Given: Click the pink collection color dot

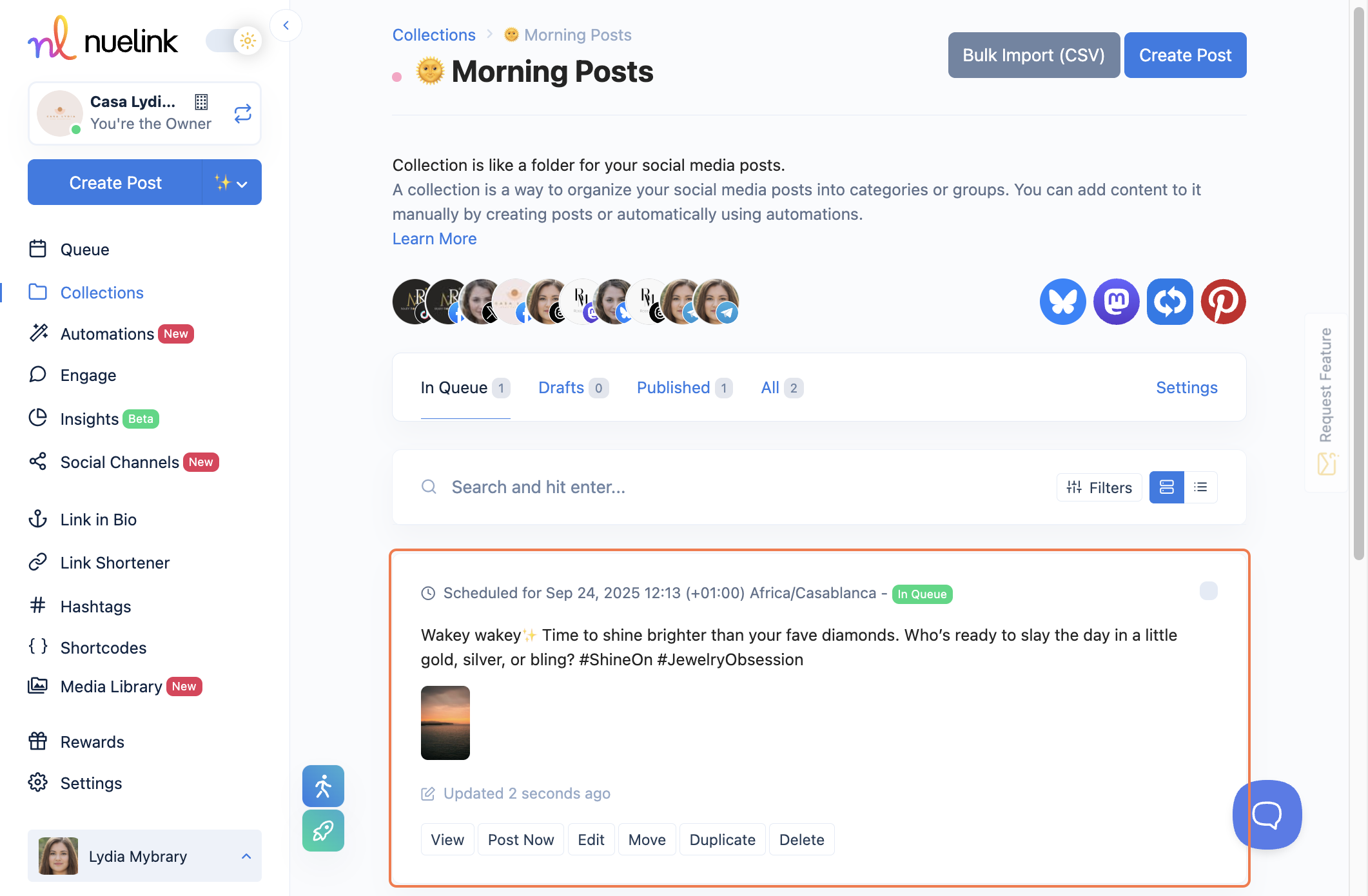Looking at the screenshot, I should [x=397, y=77].
